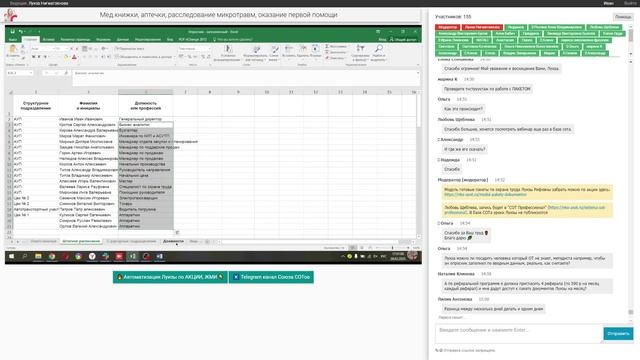Switch to the Page Layout ribbon tab
This screenshot has height=360, width=640.
[75, 40]
